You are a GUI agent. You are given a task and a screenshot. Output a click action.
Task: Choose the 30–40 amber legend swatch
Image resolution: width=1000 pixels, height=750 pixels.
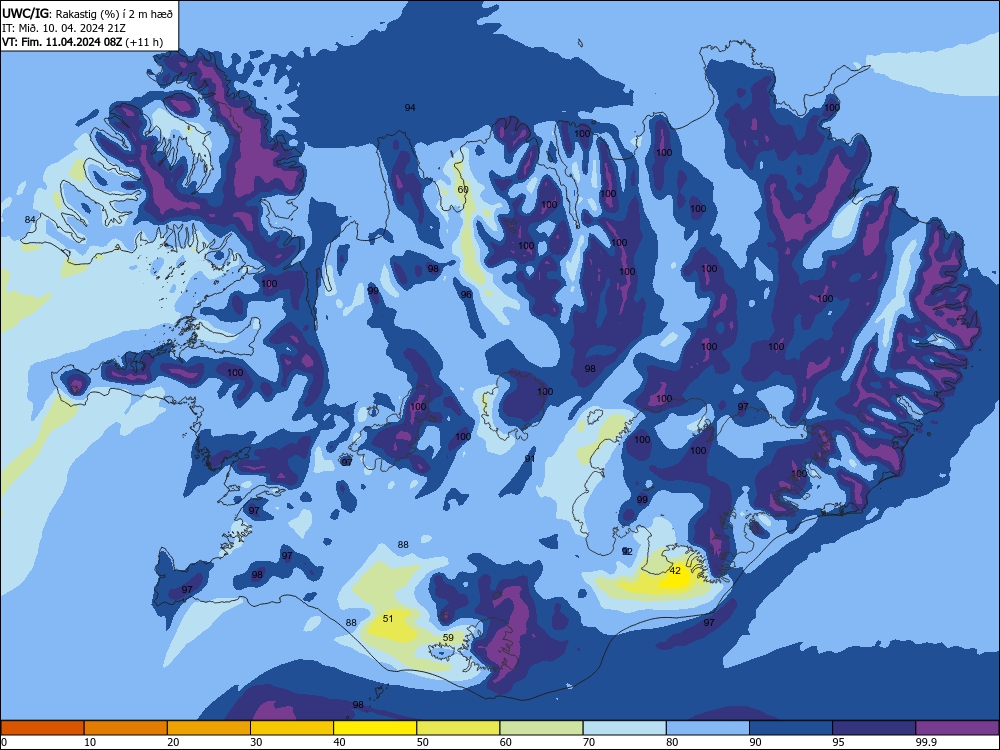coord(292,728)
